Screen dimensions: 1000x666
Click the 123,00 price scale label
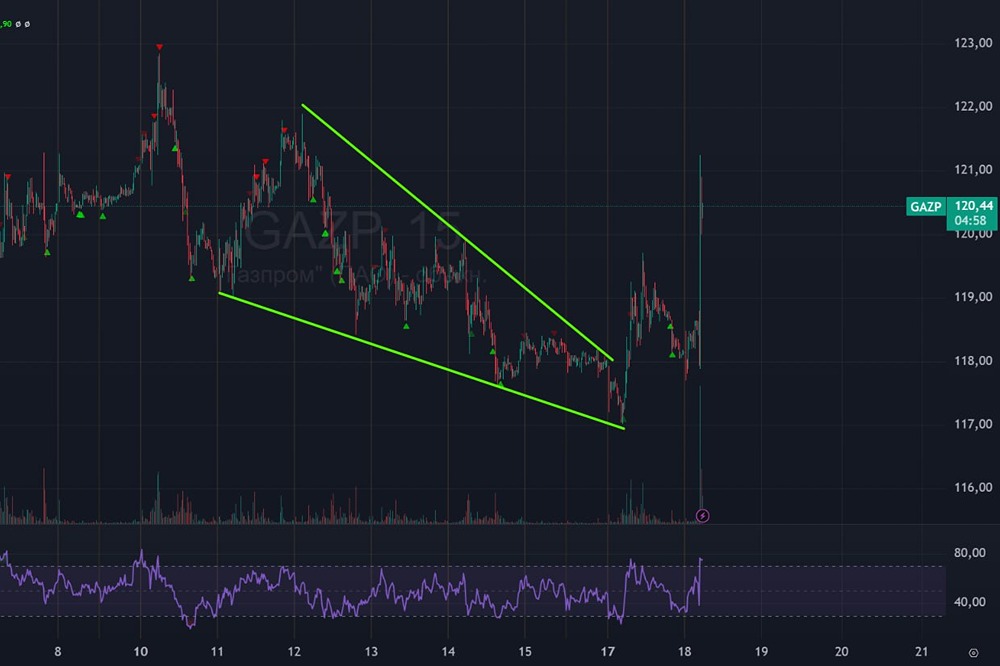pos(973,43)
